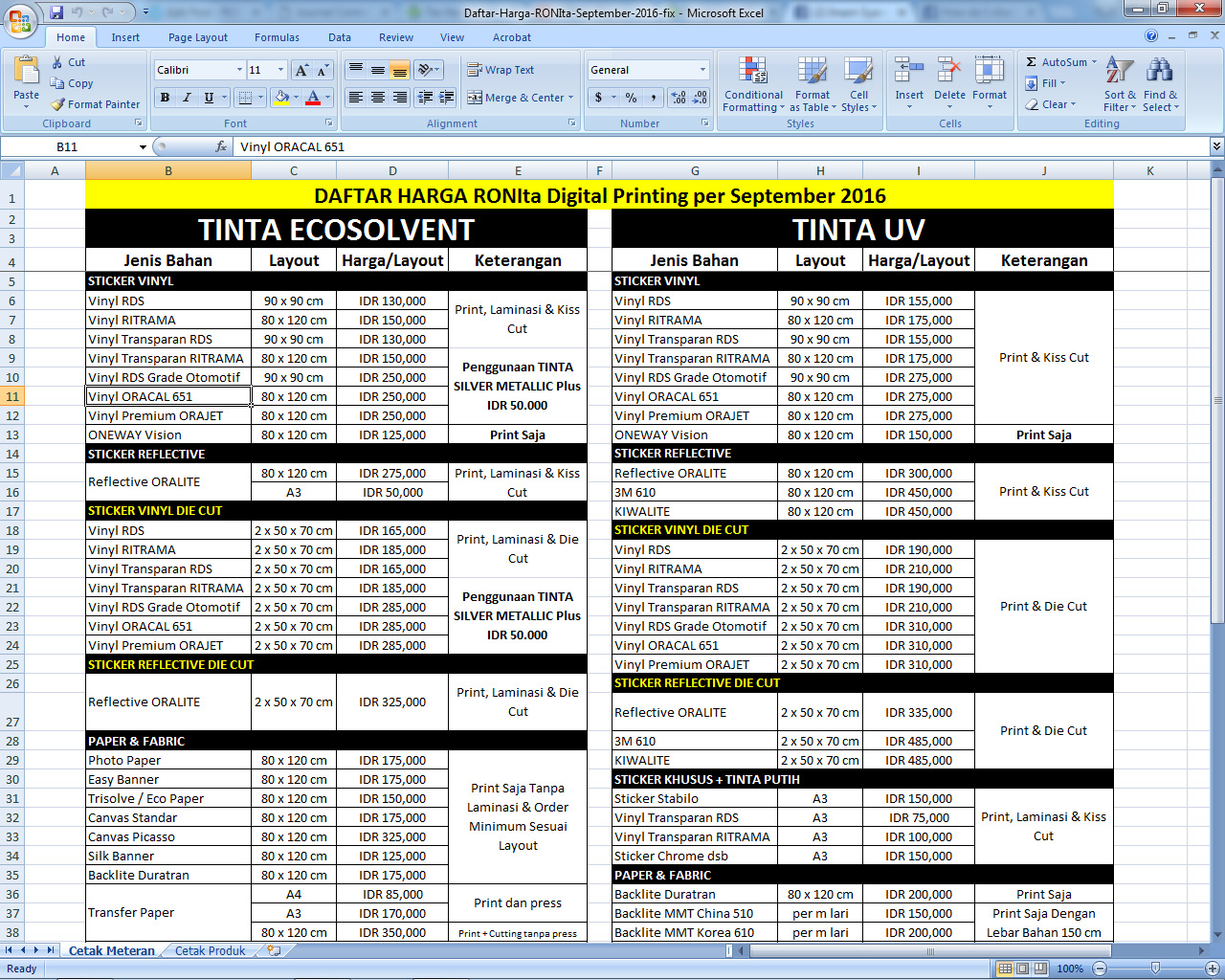The width and height of the screenshot is (1225, 980).
Task: Toggle Underline formatting
Action: pyautogui.click(x=209, y=98)
